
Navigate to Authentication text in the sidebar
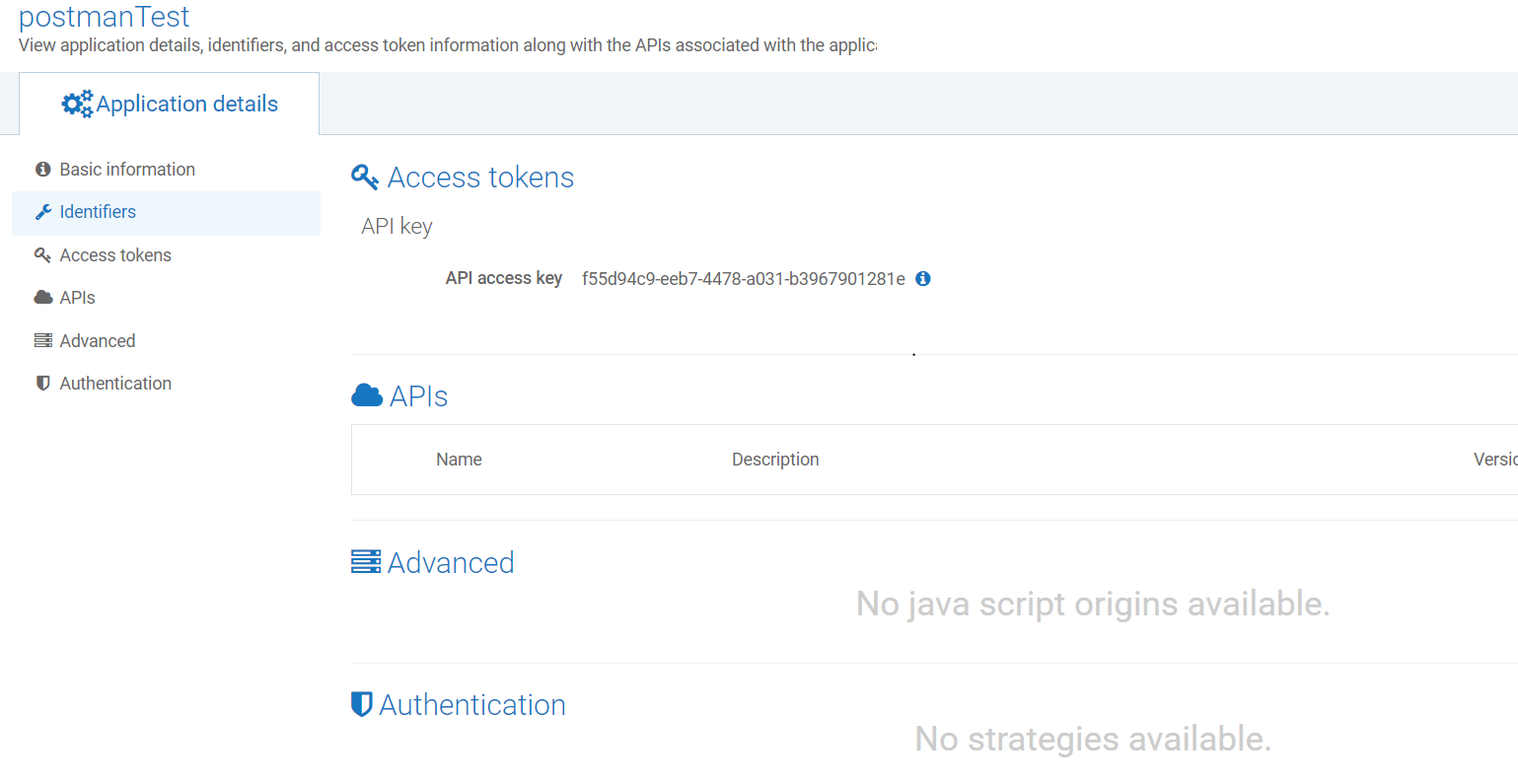115,384
